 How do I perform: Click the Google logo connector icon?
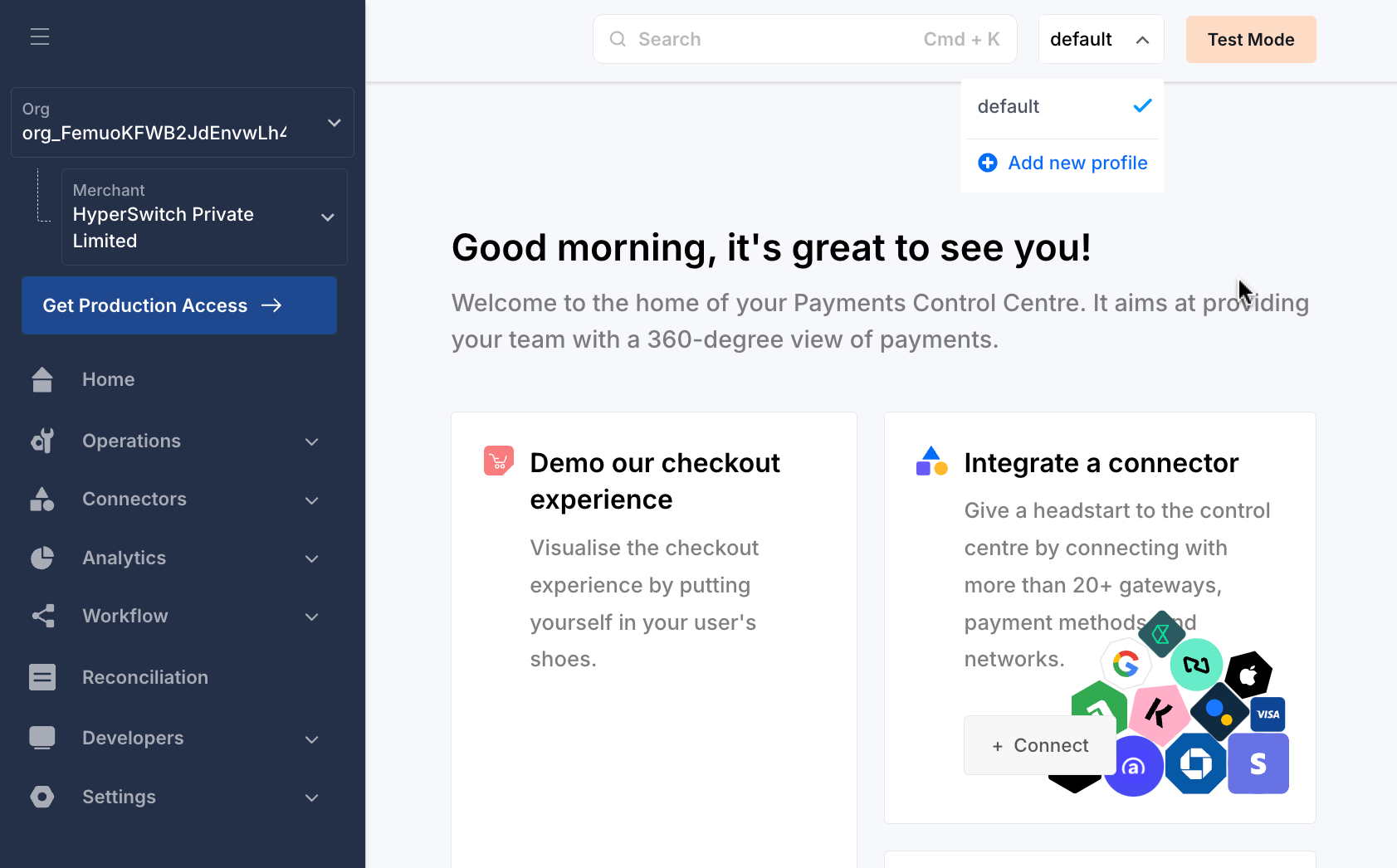coord(1126,664)
